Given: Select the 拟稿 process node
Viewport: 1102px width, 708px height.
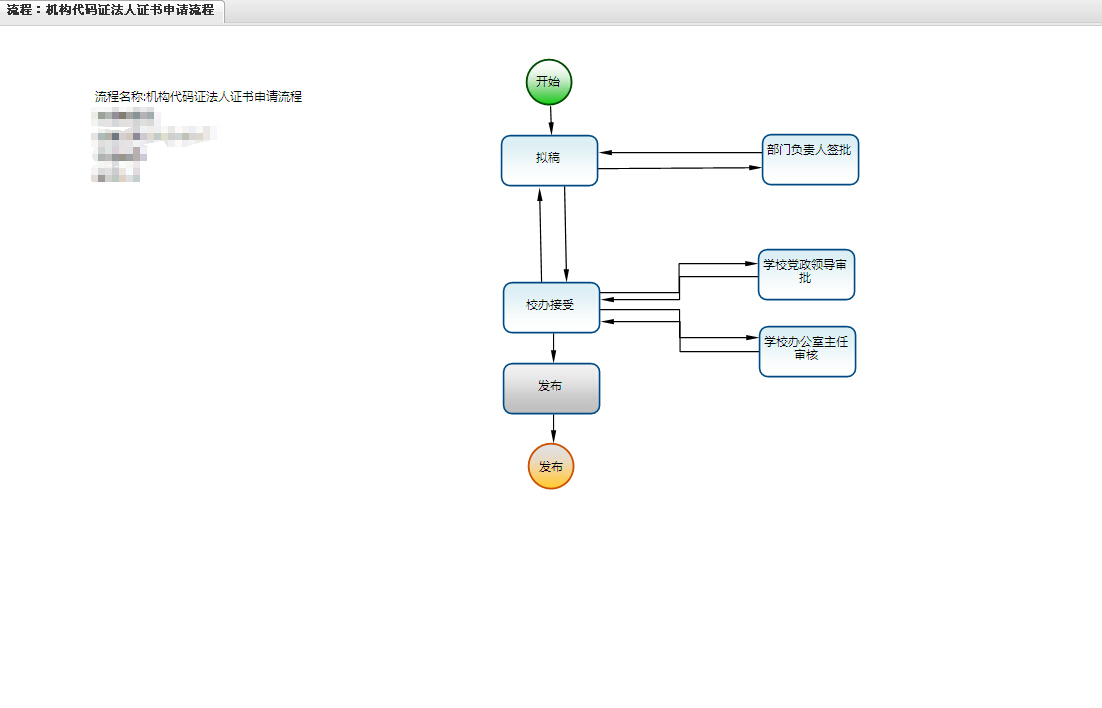Looking at the screenshot, I should click(549, 160).
